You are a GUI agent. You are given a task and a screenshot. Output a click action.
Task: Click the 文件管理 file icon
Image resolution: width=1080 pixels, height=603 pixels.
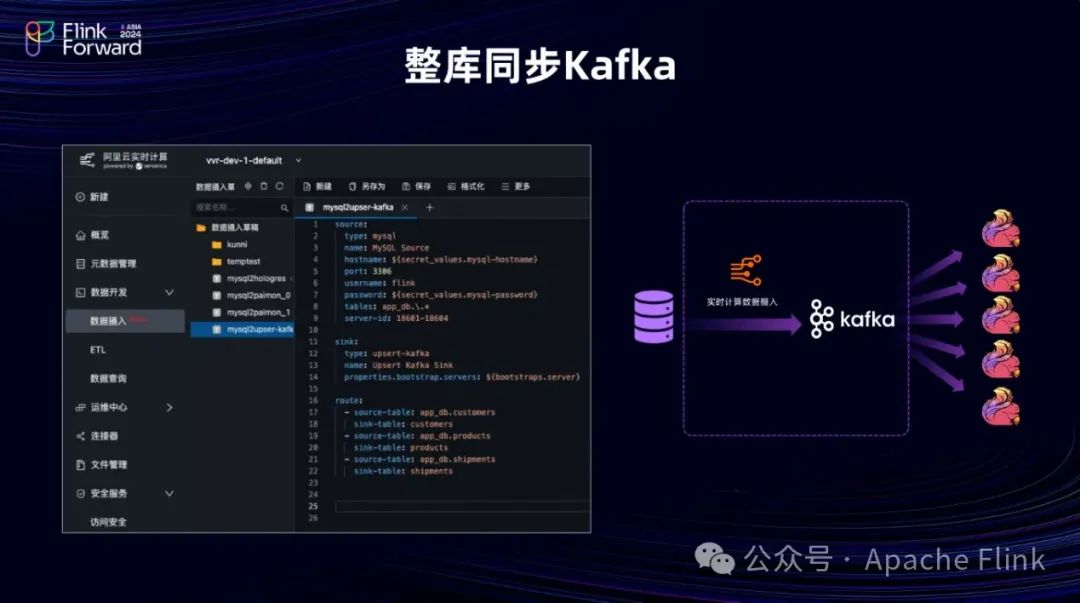80,465
